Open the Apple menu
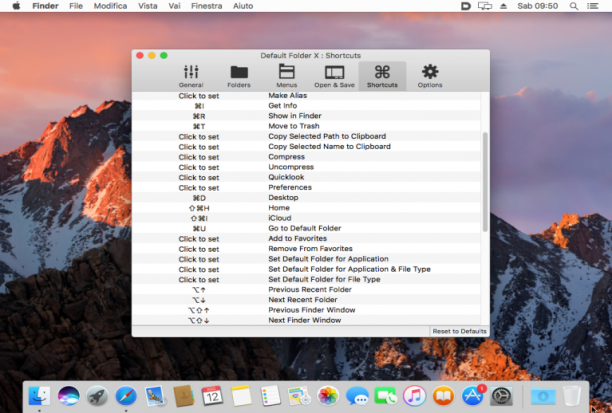Screen dimensions: 612x413 coord(16,6)
